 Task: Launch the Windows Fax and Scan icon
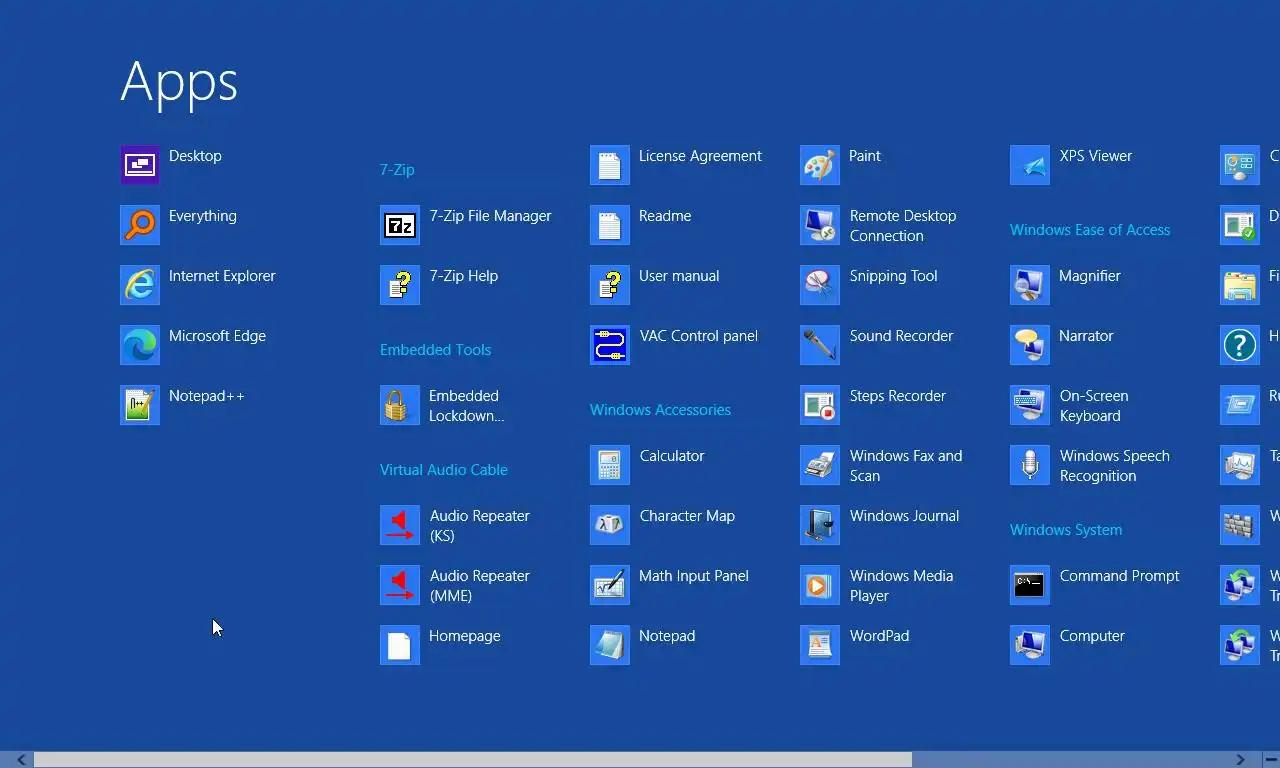coord(820,465)
